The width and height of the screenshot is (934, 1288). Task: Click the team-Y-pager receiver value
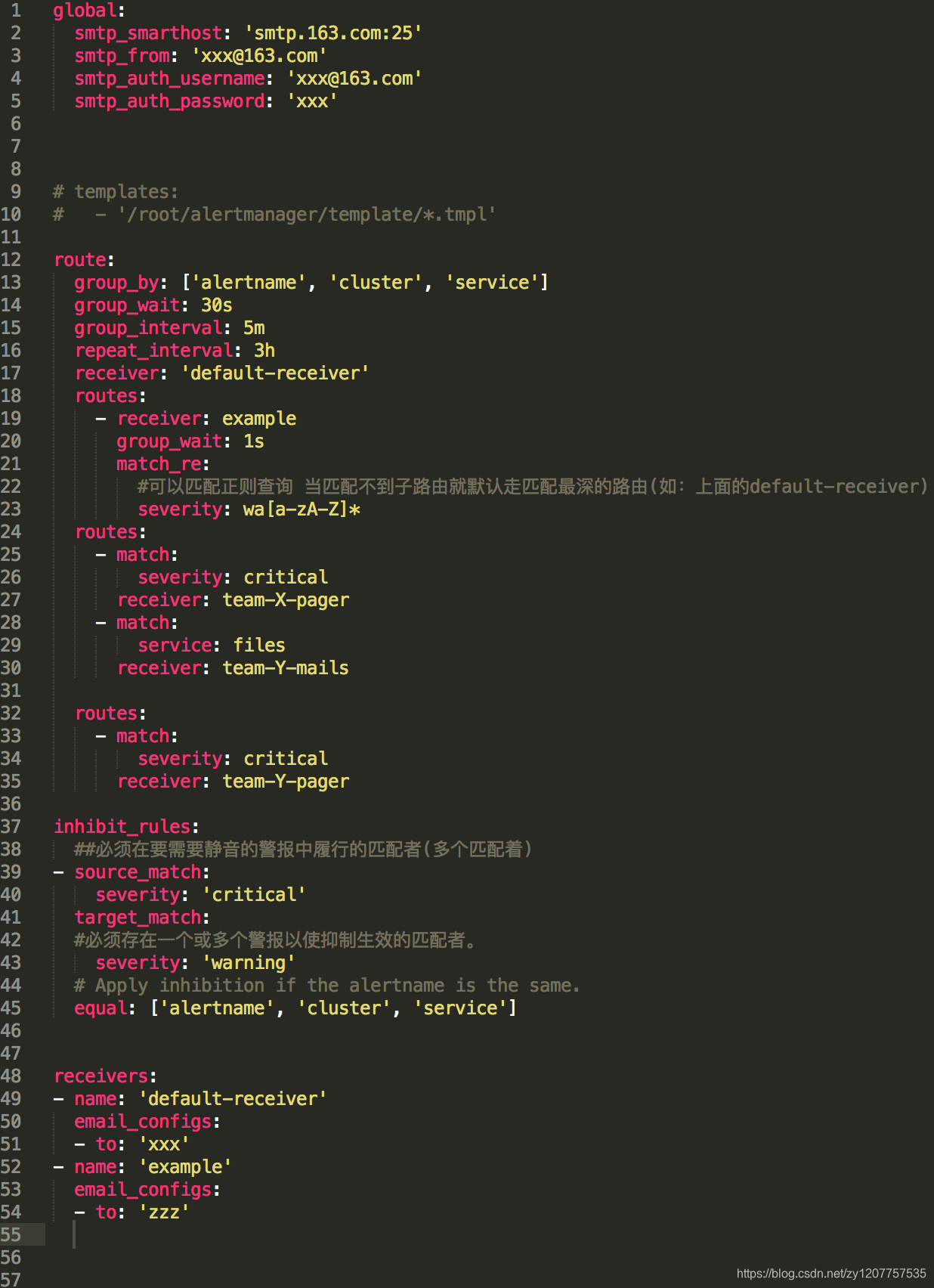(x=286, y=782)
